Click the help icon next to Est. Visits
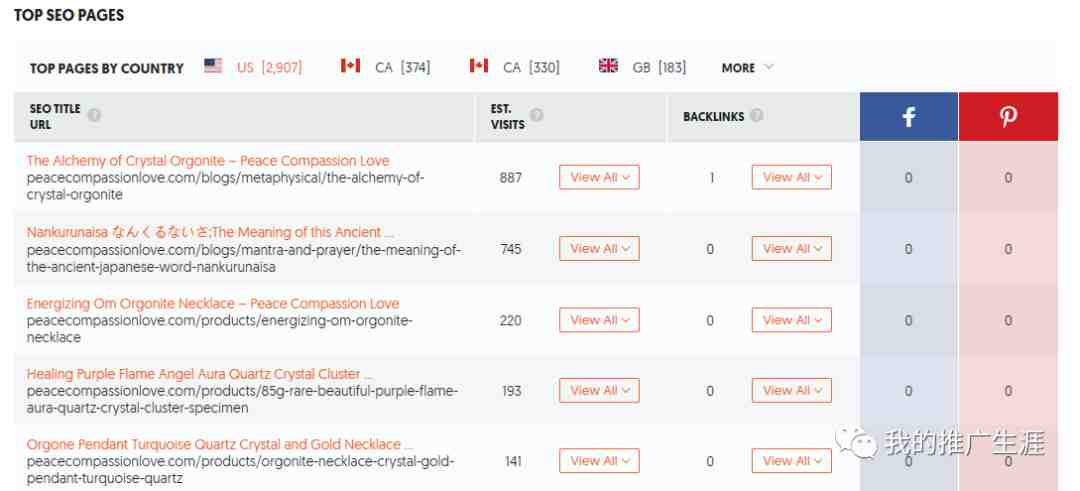This screenshot has height=491, width=1080. tap(537, 116)
